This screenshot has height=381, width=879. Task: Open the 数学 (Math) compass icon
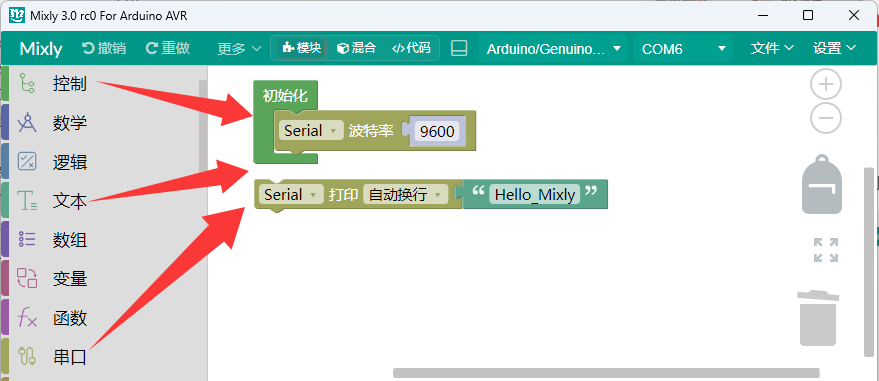pos(27,122)
